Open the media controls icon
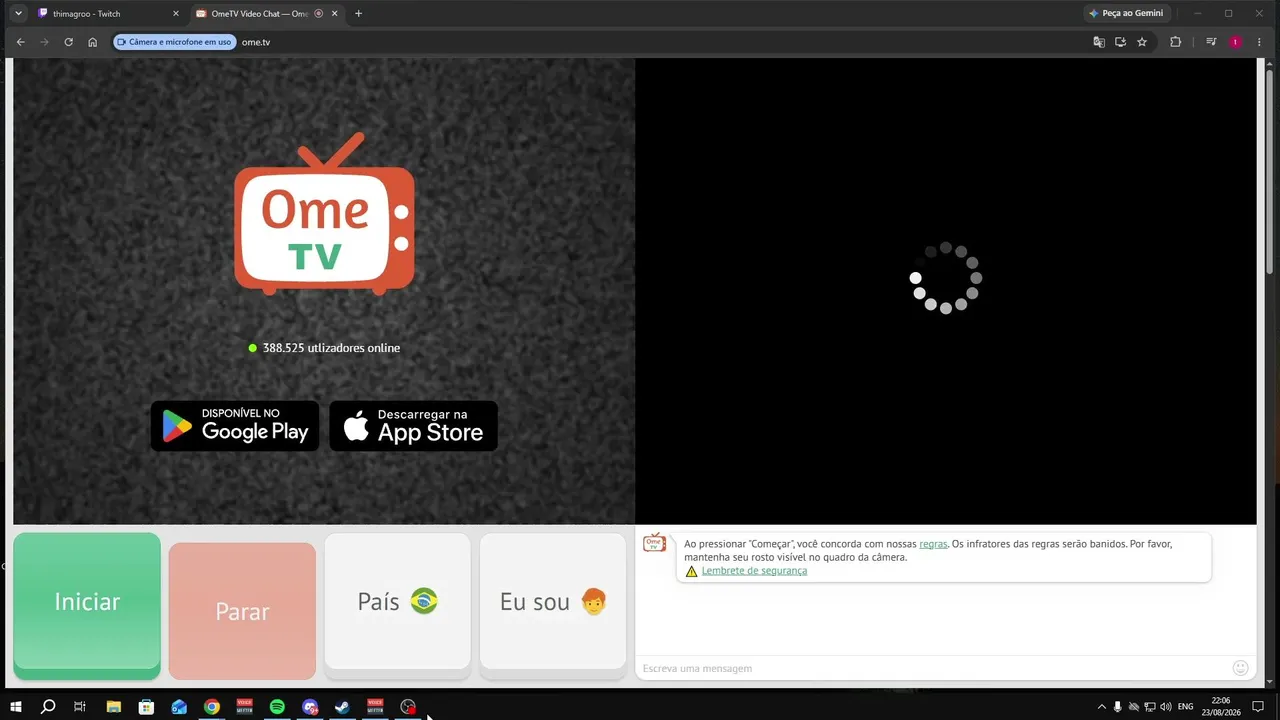Screen dimensions: 1280x720 pos(1211,42)
